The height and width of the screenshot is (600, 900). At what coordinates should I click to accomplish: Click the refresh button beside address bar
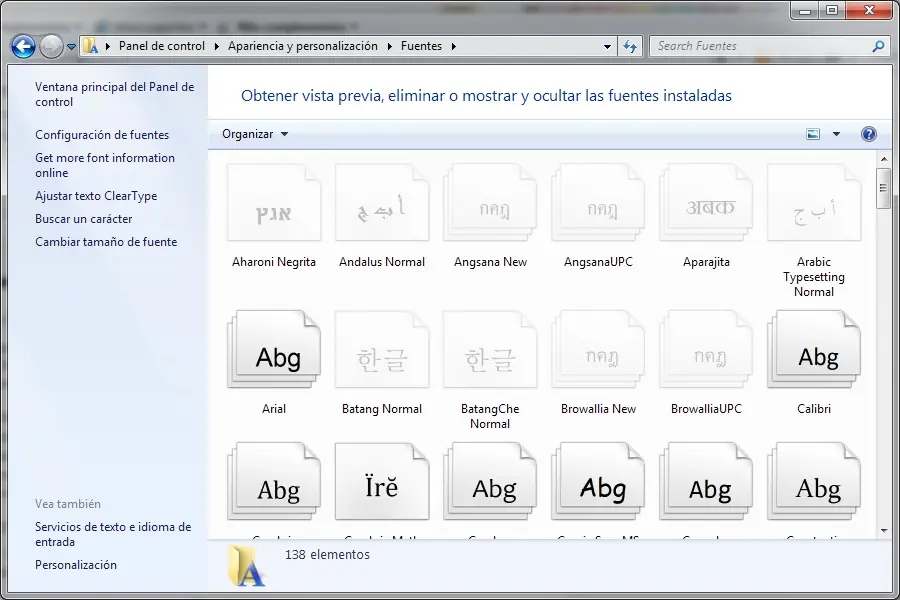pyautogui.click(x=630, y=46)
